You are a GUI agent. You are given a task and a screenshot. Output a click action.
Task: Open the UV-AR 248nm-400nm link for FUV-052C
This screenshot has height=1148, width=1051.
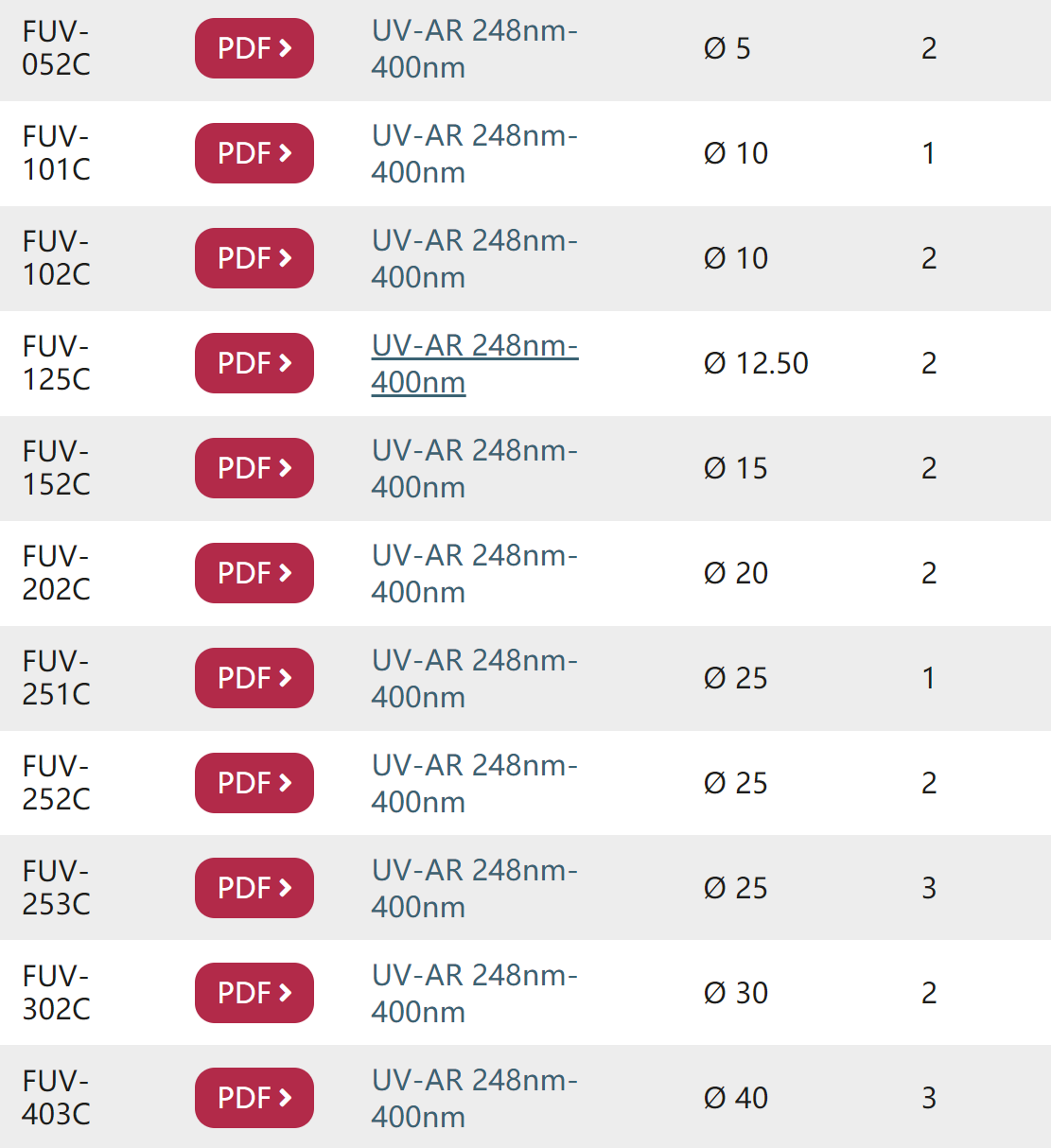click(x=474, y=48)
